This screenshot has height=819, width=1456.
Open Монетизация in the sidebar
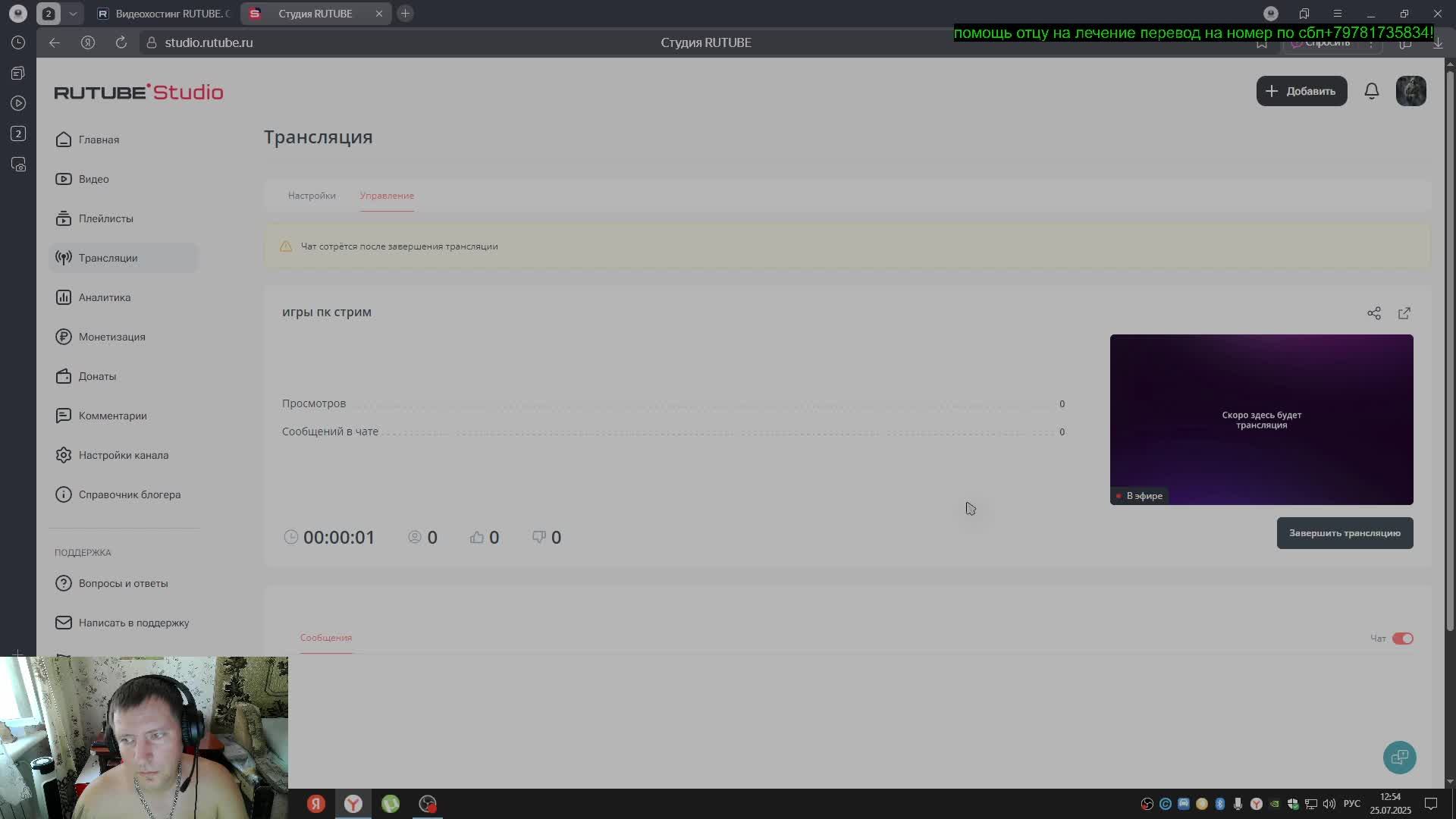point(111,337)
